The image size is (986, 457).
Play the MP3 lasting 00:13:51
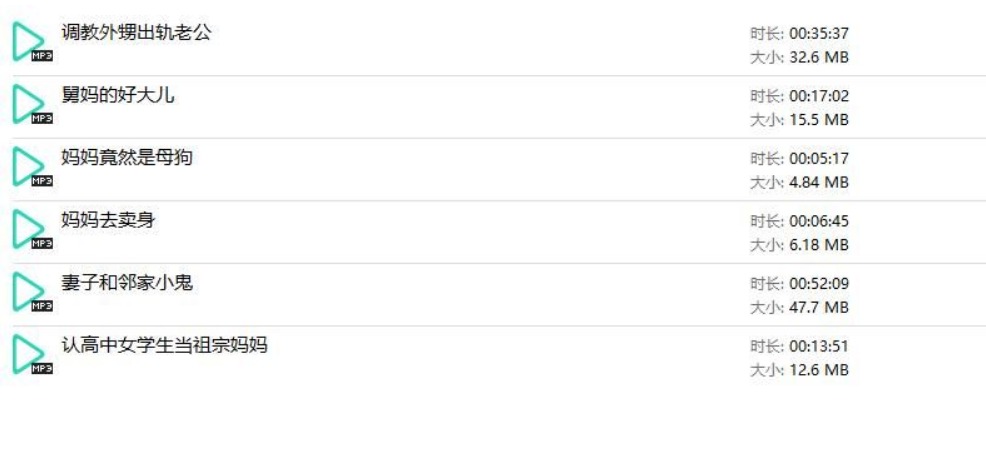(x=31, y=354)
